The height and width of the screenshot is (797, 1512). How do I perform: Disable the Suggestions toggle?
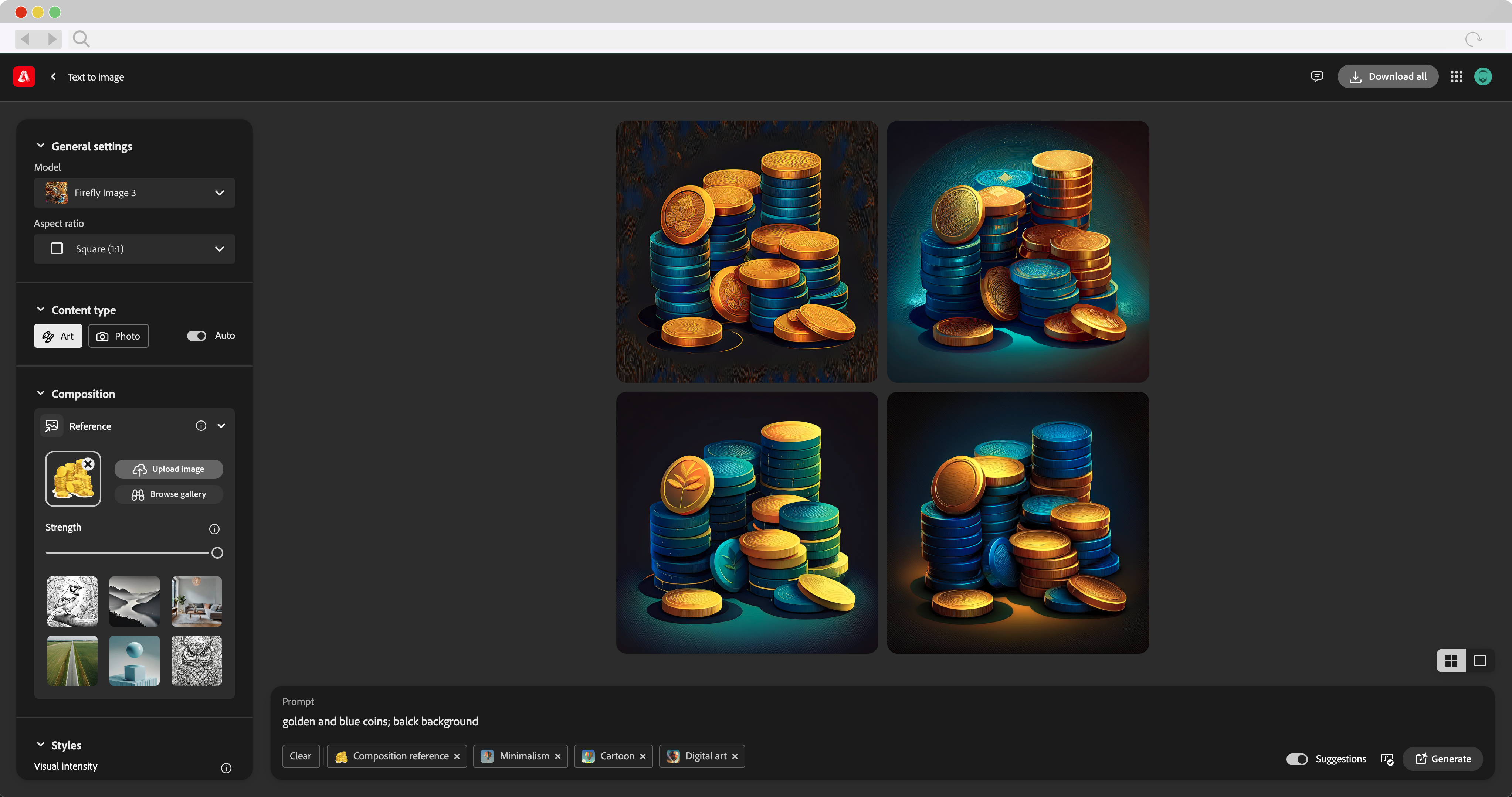point(1296,759)
